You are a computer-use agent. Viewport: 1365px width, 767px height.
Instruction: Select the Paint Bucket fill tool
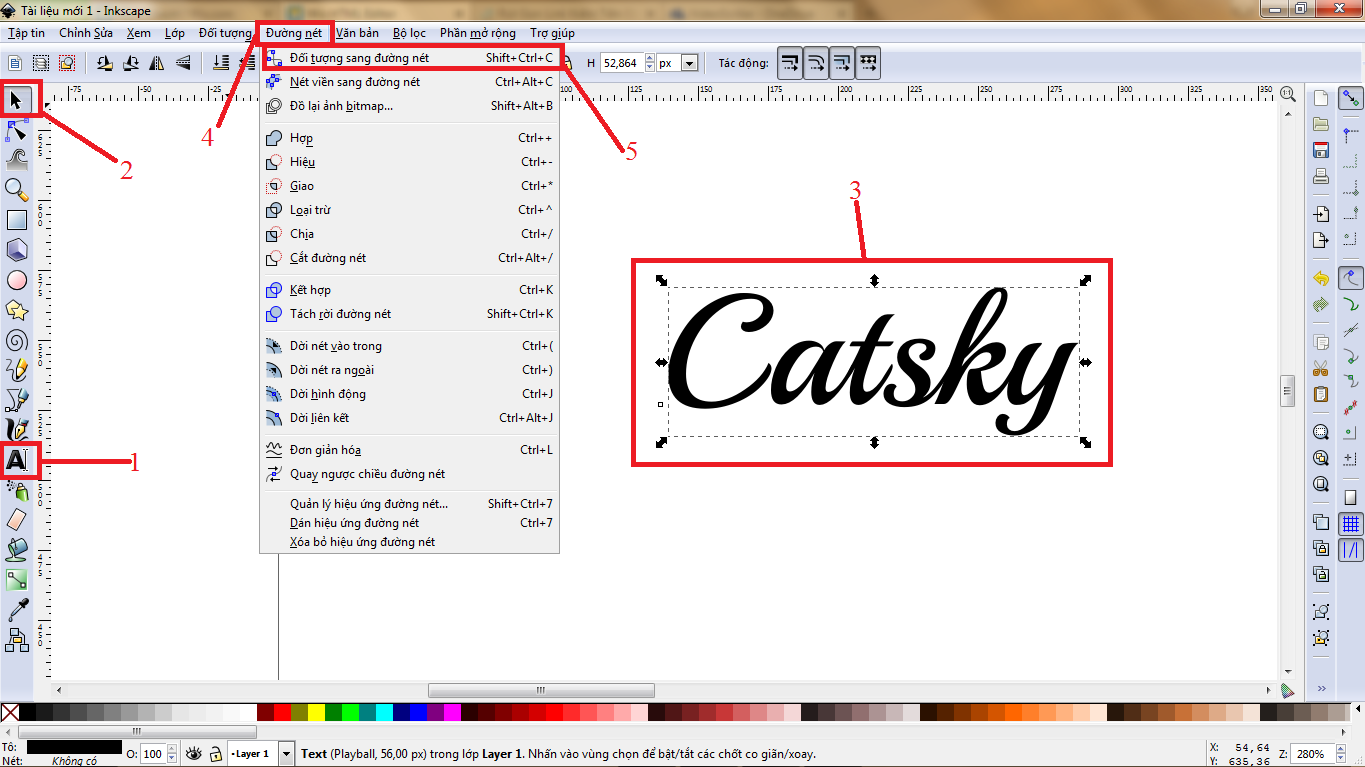(17, 548)
